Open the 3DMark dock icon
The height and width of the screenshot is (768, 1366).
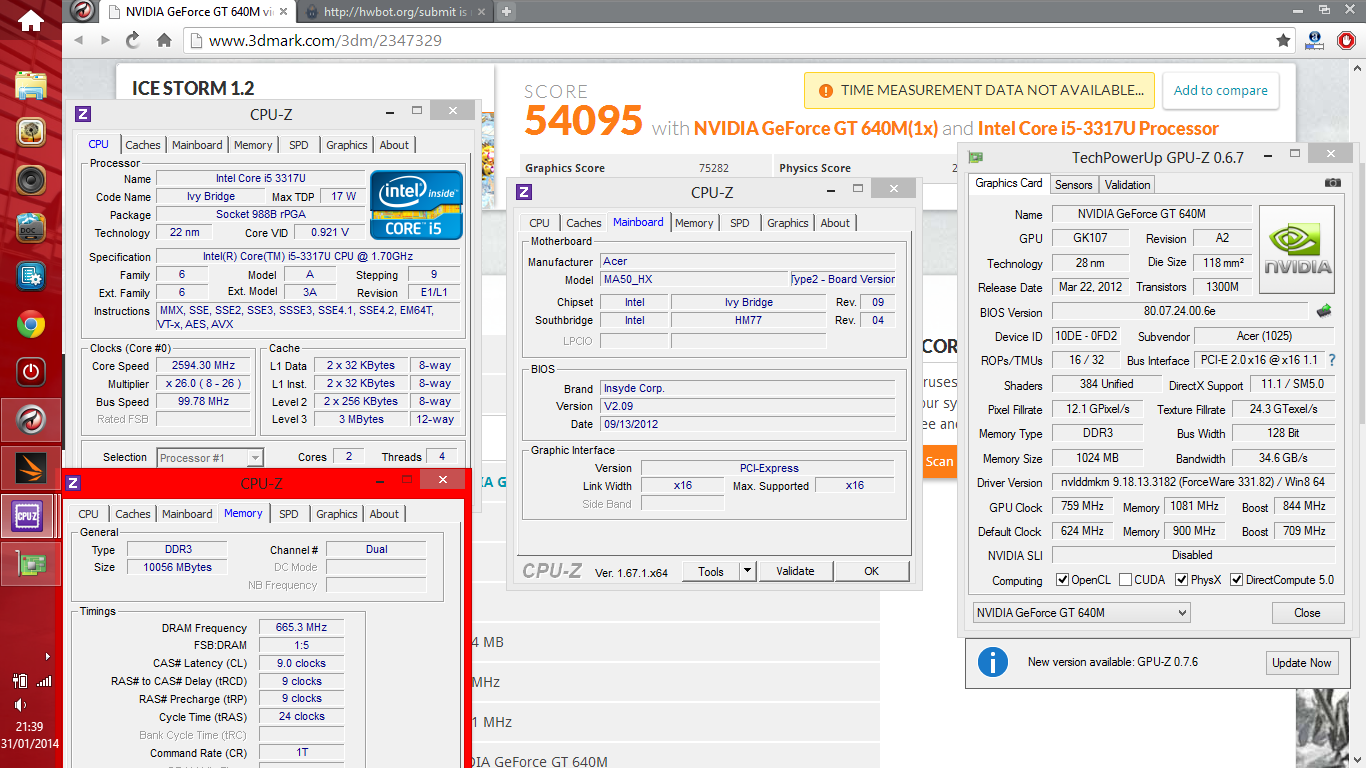[x=31, y=468]
